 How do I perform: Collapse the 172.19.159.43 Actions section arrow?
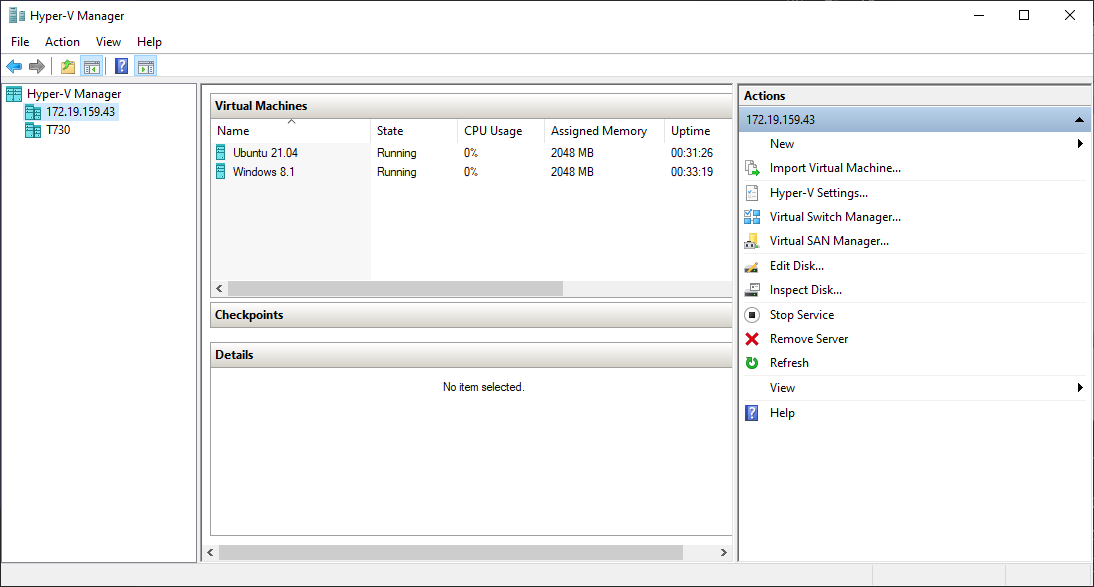coord(1079,120)
